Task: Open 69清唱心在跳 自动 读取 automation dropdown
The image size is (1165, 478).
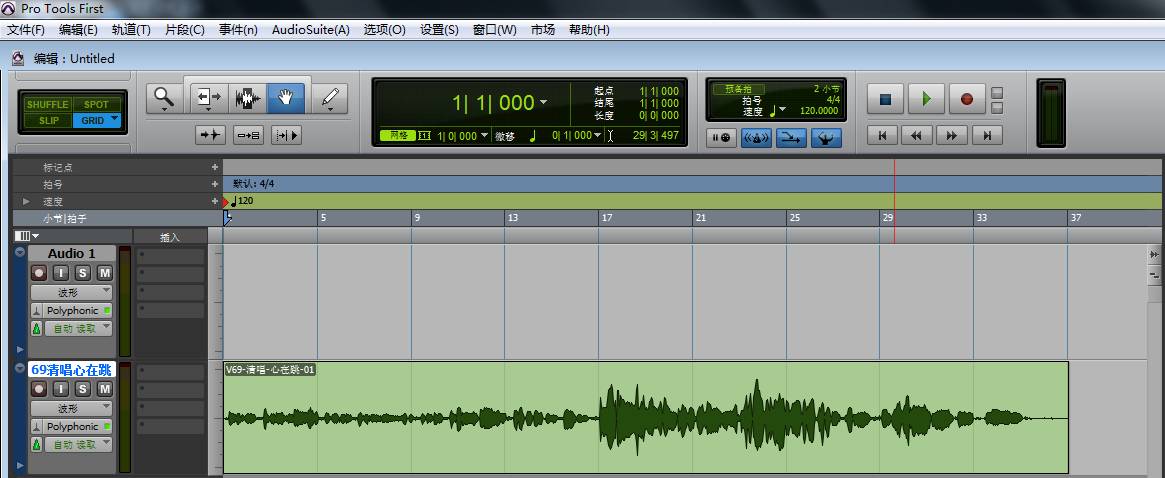Action: pyautogui.click(x=78, y=445)
